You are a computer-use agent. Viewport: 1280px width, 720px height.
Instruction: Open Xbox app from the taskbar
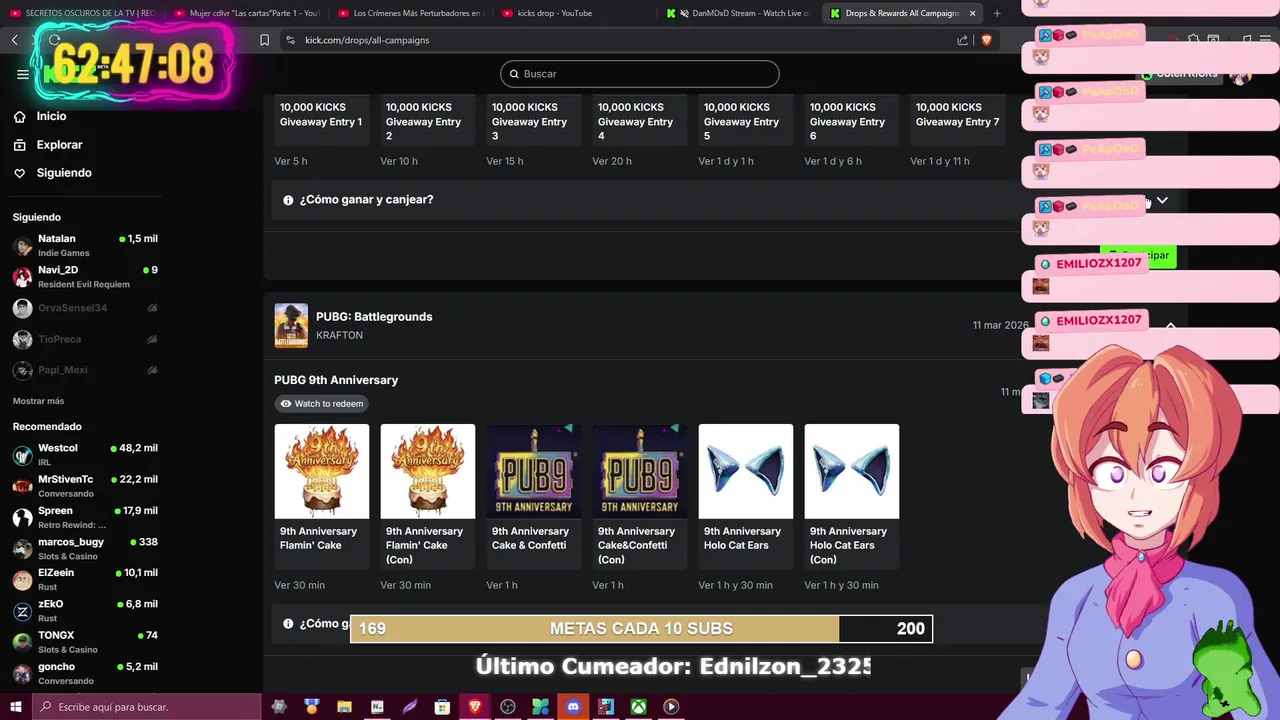coord(638,707)
